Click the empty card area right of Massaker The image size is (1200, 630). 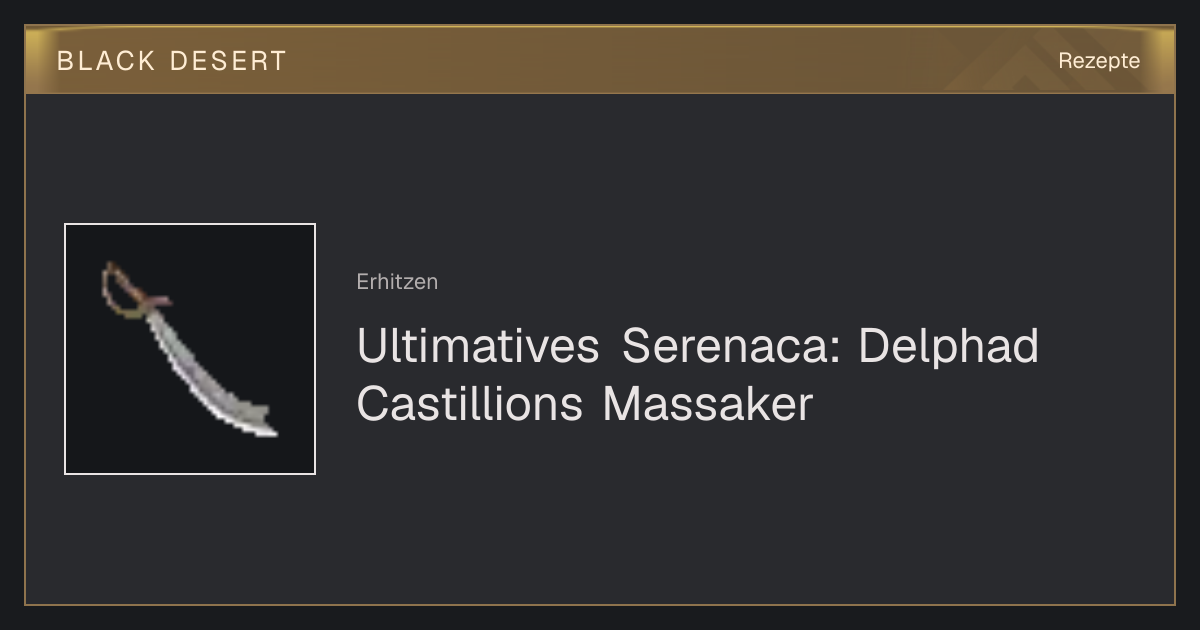pyautogui.click(x=990, y=404)
